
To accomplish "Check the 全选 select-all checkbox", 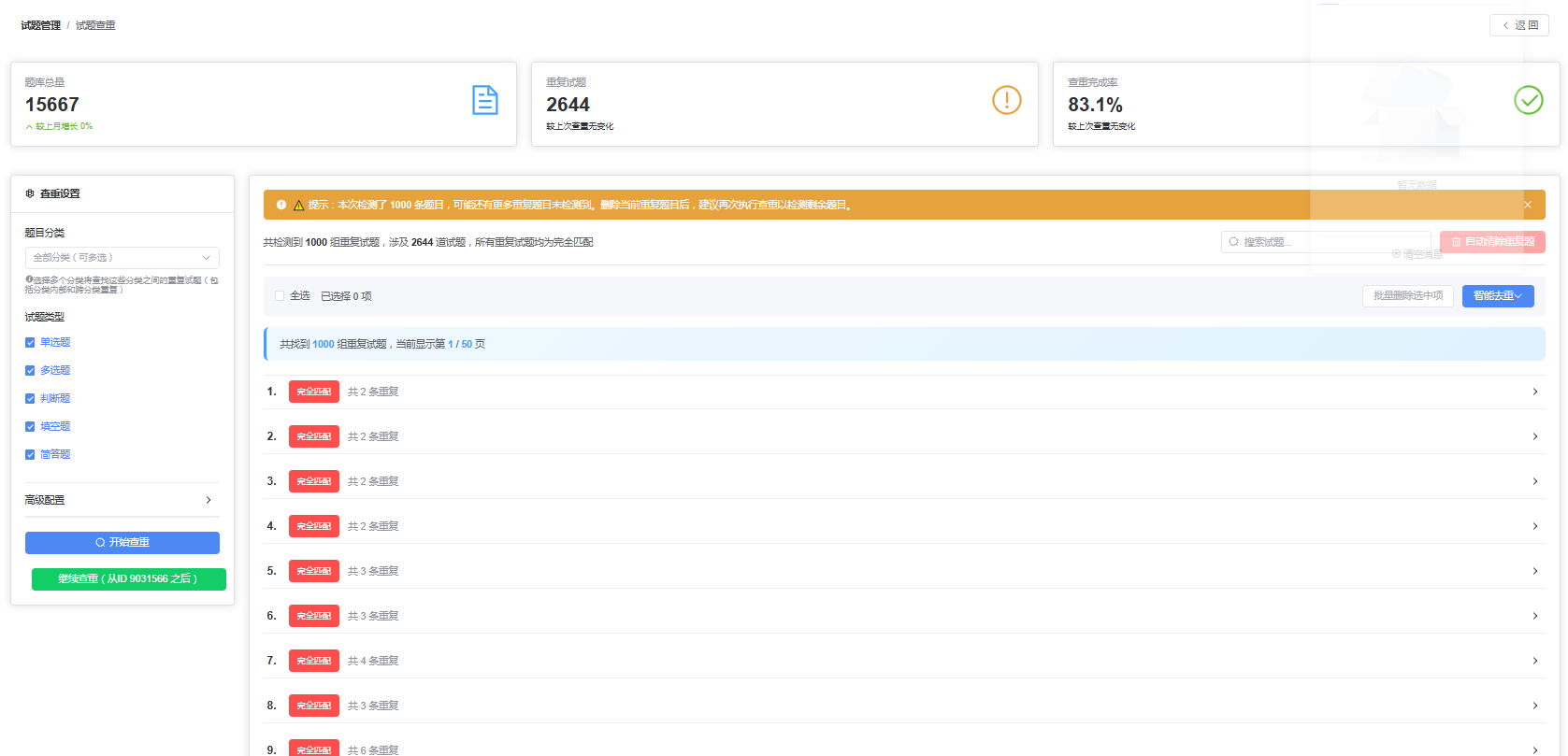I will 280,296.
